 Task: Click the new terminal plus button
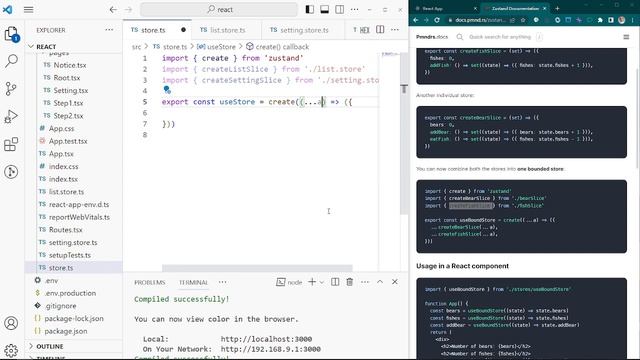(x=312, y=282)
